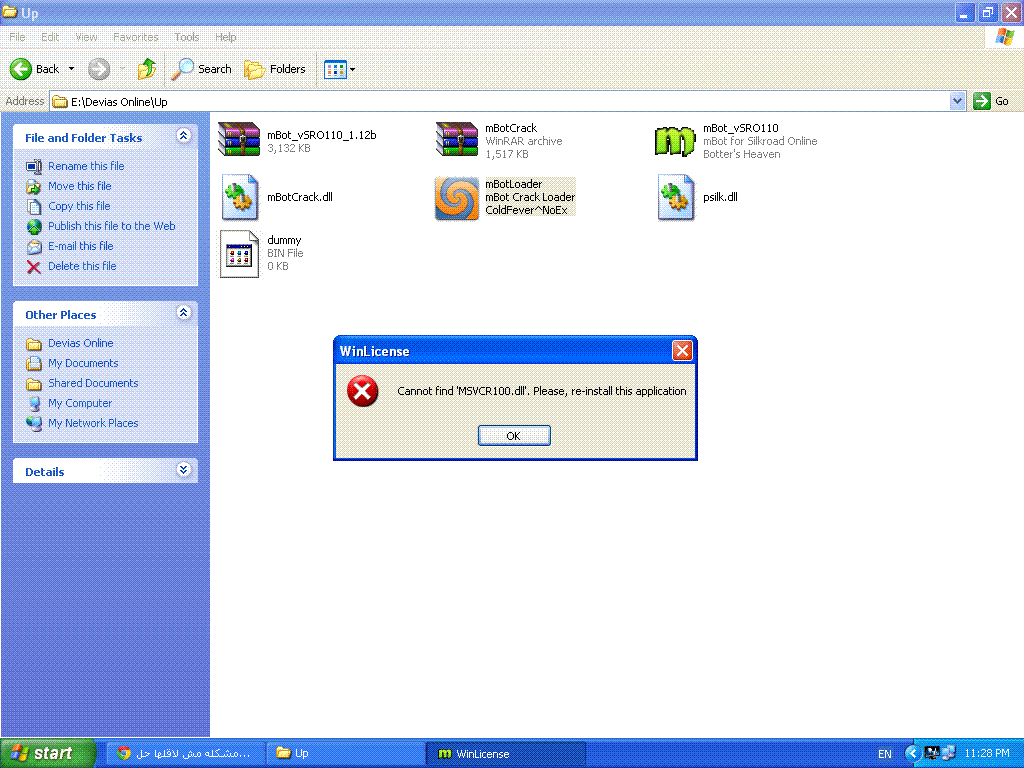Open the Edit menu
The image size is (1024, 768).
[x=50, y=37]
